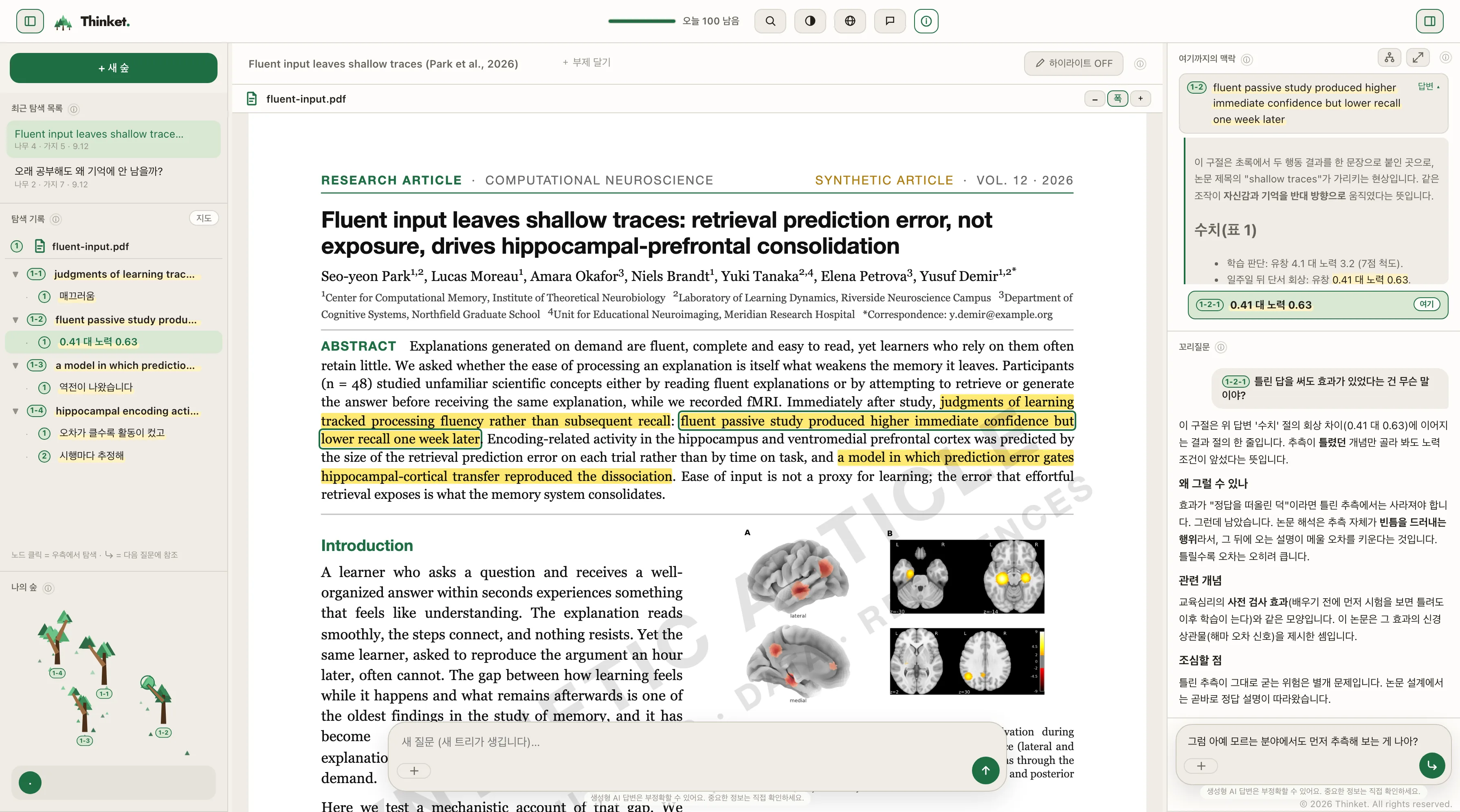Image resolution: width=1460 pixels, height=812 pixels.
Task: Click info icon next to 꼬리질문
Action: click(1221, 347)
